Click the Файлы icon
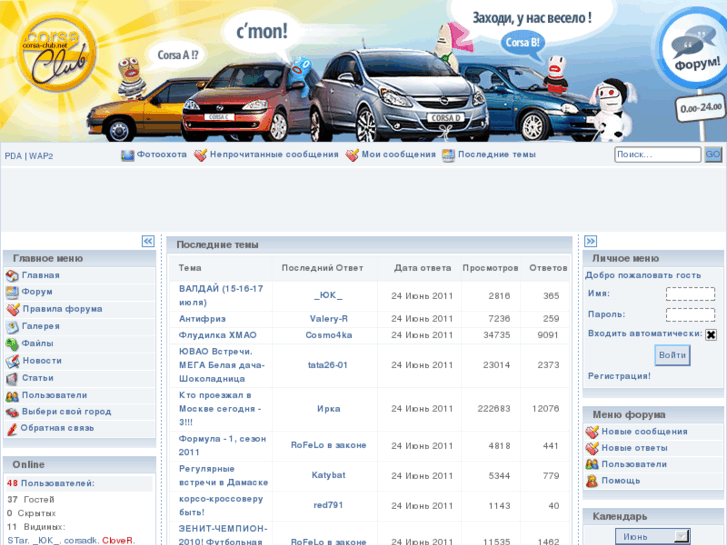The width and height of the screenshot is (727, 545). pyautogui.click(x=12, y=344)
